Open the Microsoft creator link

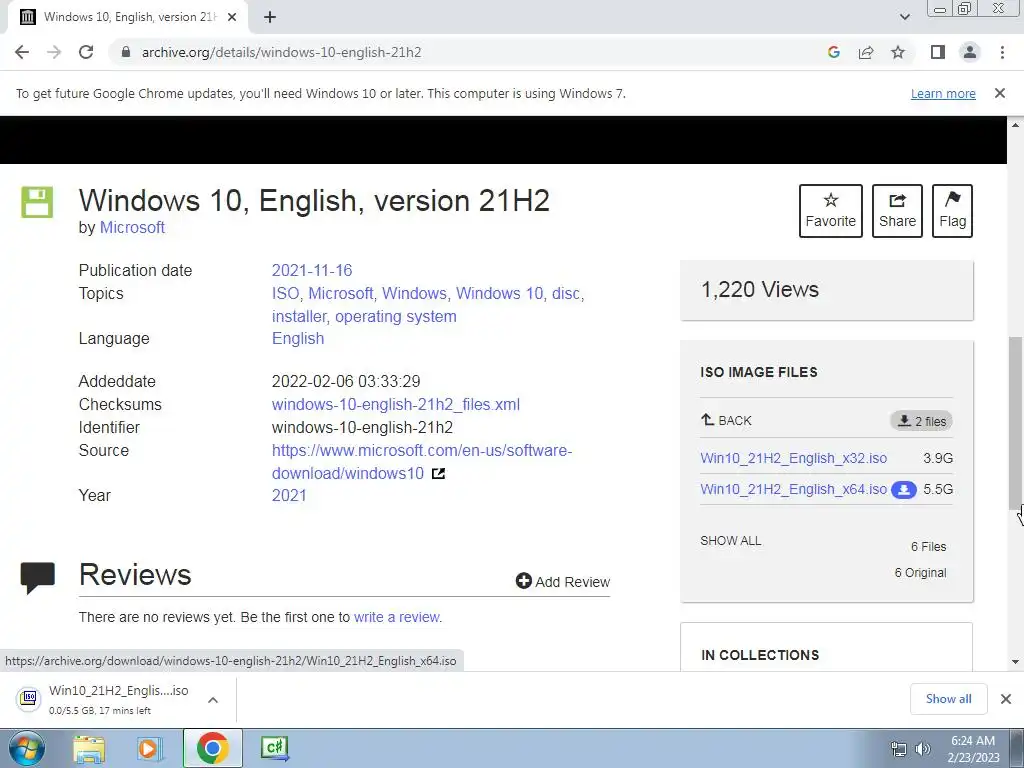click(132, 227)
